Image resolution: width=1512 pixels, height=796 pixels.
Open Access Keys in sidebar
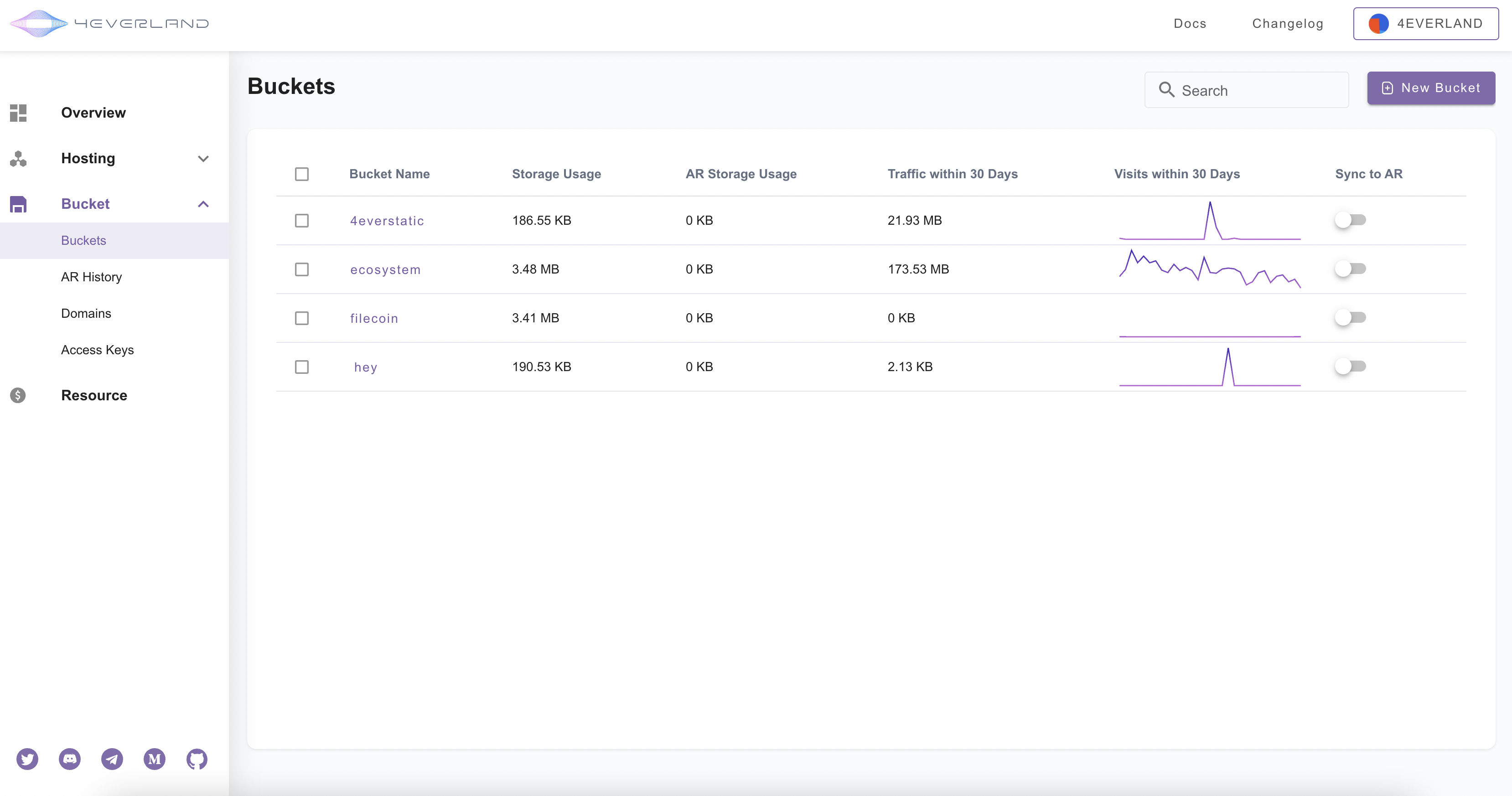(98, 350)
